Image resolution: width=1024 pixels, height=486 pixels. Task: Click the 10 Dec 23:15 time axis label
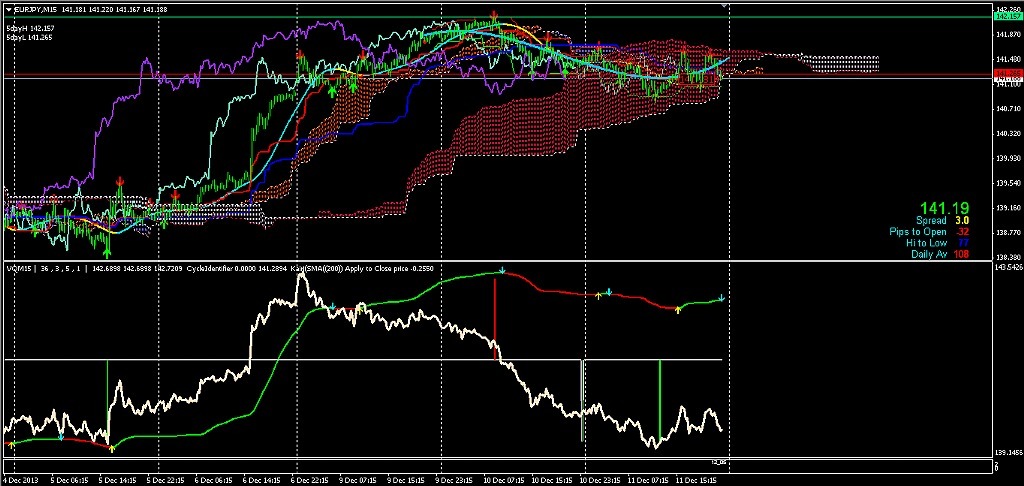coord(601,480)
